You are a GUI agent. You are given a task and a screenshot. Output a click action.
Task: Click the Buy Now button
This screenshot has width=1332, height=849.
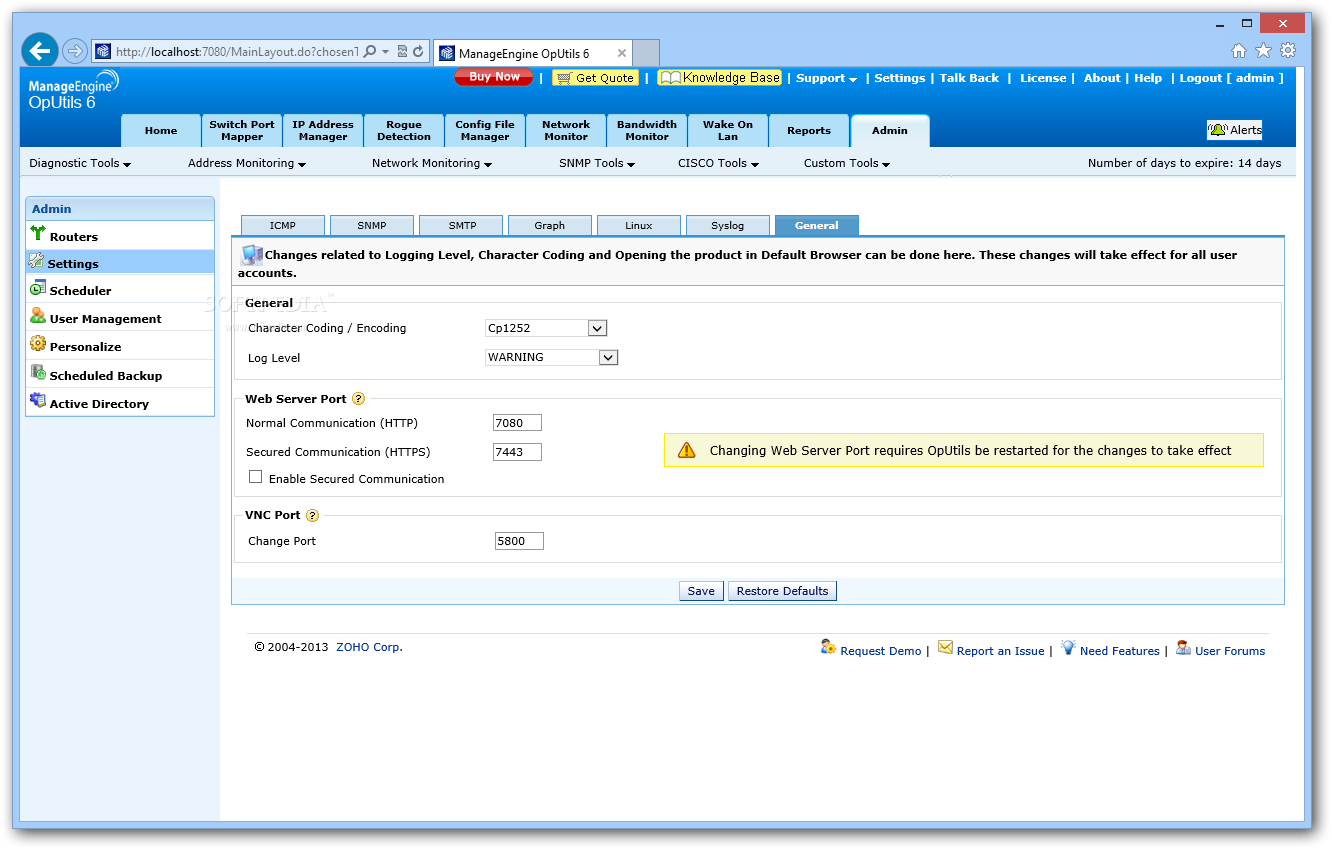[494, 77]
